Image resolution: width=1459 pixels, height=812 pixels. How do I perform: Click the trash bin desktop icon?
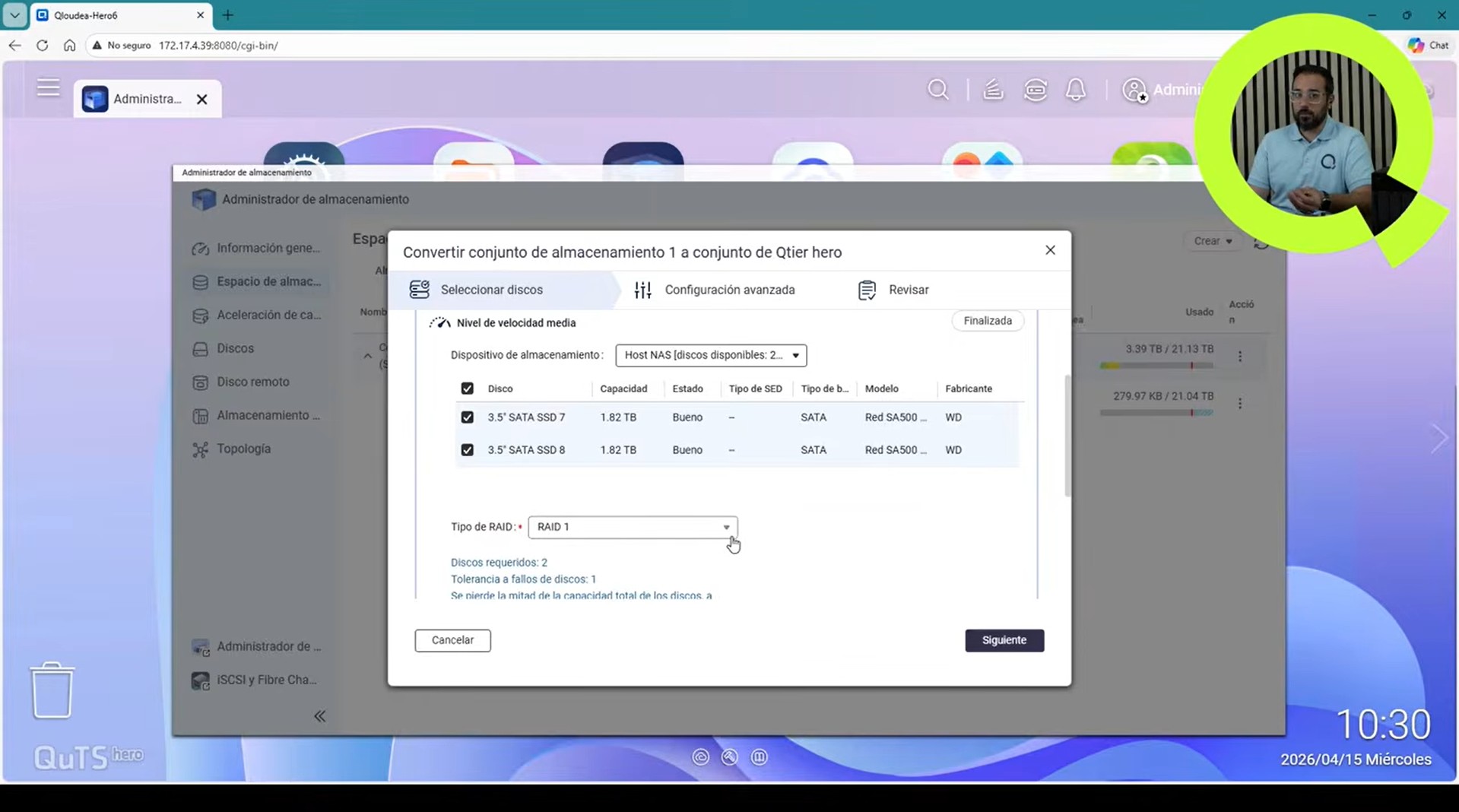coord(52,690)
